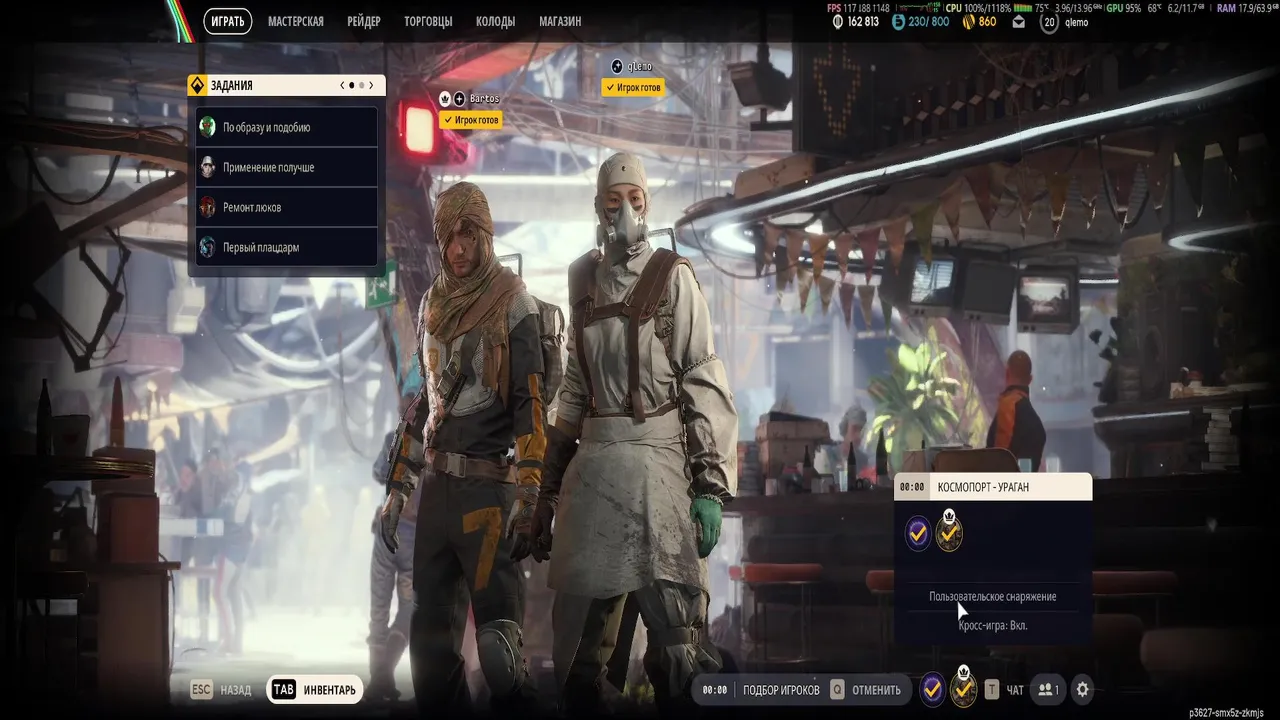Image resolution: width=1280 pixels, height=720 pixels.
Task: Click the blue token icon near 230/800
Action: click(898, 22)
